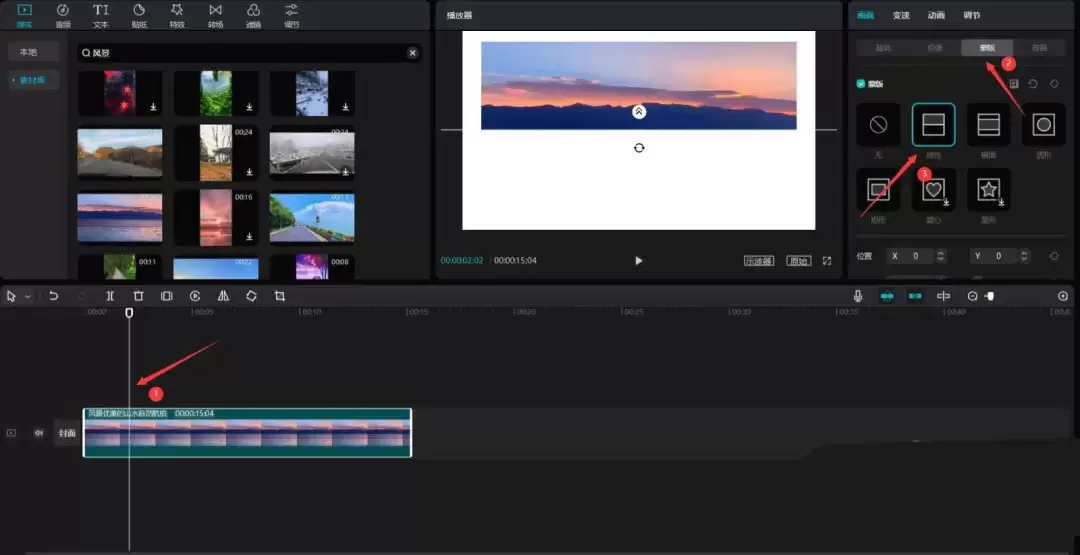
Task: Select the heart mask shape
Action: pyautogui.click(x=933, y=189)
